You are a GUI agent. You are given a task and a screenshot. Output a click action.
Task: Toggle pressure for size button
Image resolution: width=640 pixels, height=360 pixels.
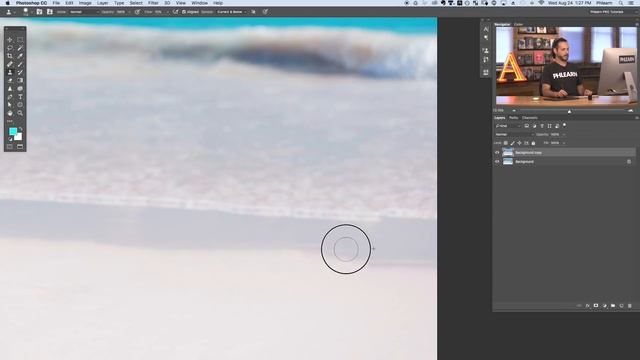click(265, 12)
